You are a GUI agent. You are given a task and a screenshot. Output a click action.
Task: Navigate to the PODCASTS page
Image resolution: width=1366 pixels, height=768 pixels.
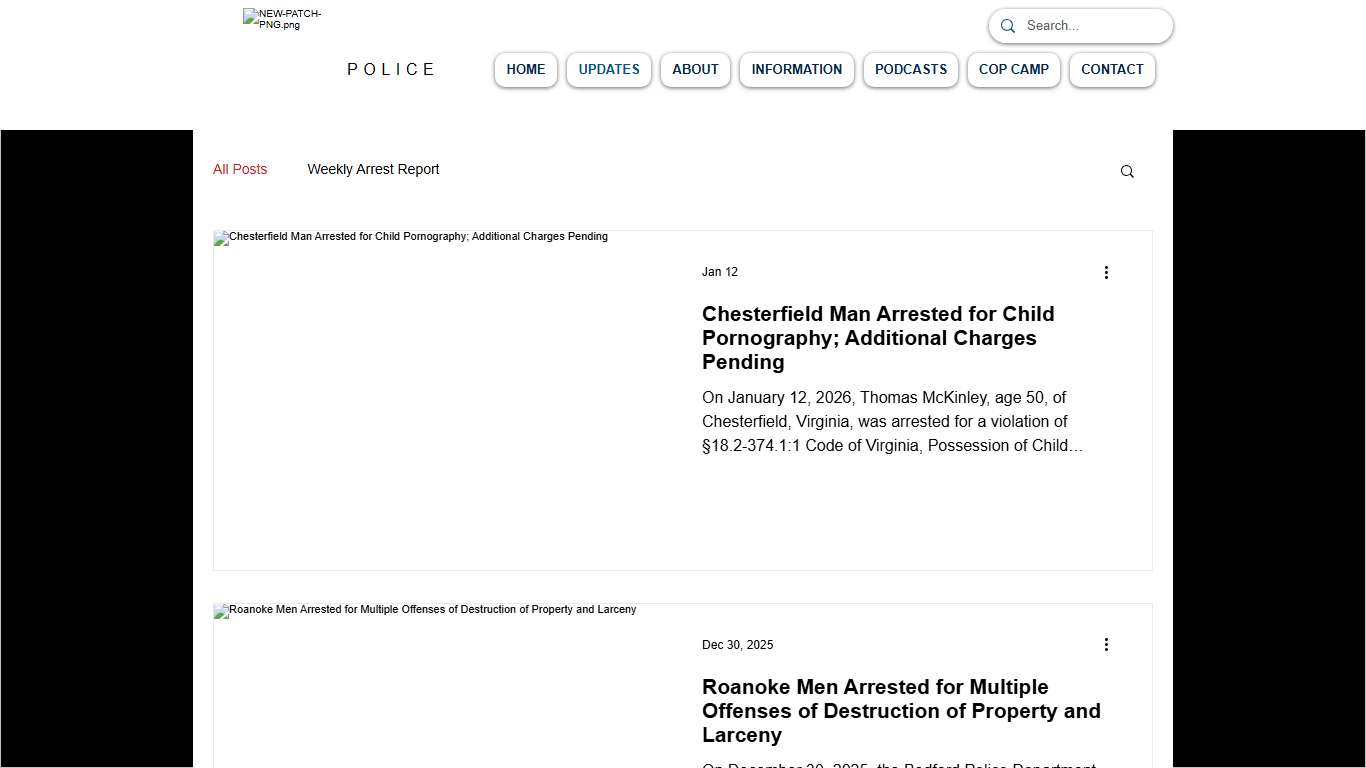pos(911,70)
